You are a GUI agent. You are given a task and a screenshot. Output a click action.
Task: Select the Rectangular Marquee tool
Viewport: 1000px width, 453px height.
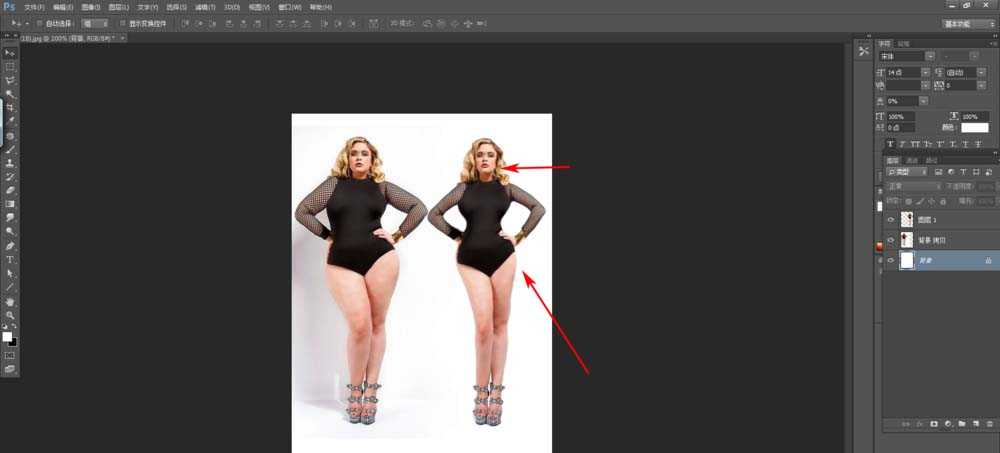tap(10, 66)
